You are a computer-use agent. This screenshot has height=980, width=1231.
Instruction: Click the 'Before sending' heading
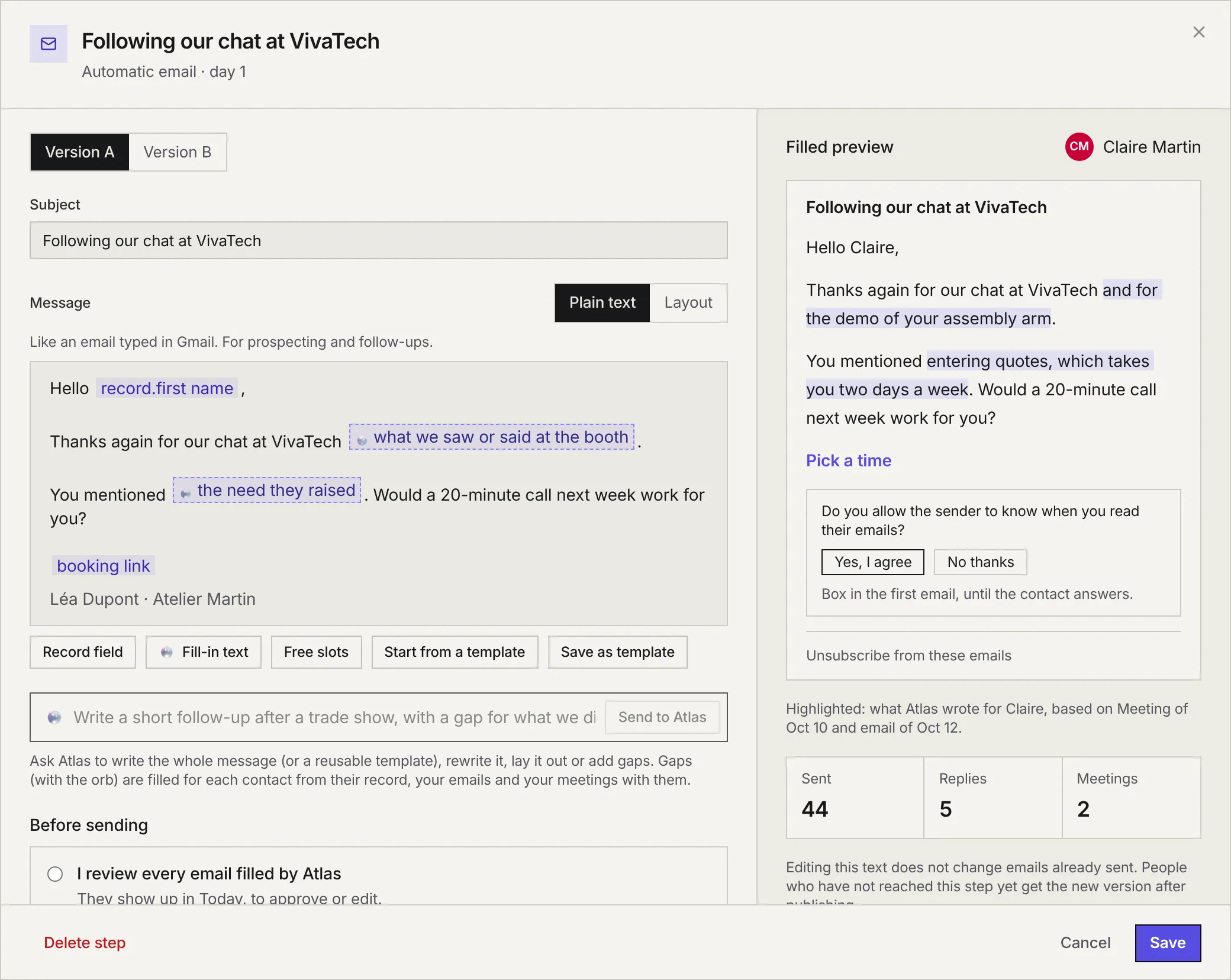89,825
